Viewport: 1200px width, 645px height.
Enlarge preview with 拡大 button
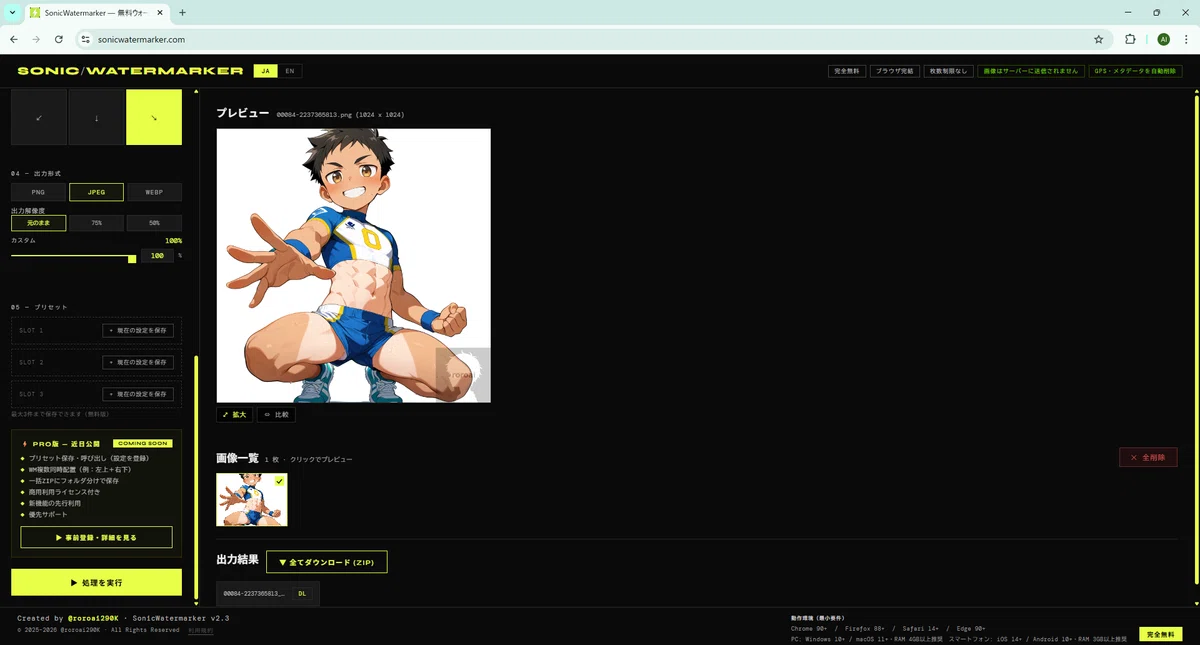tap(234, 414)
